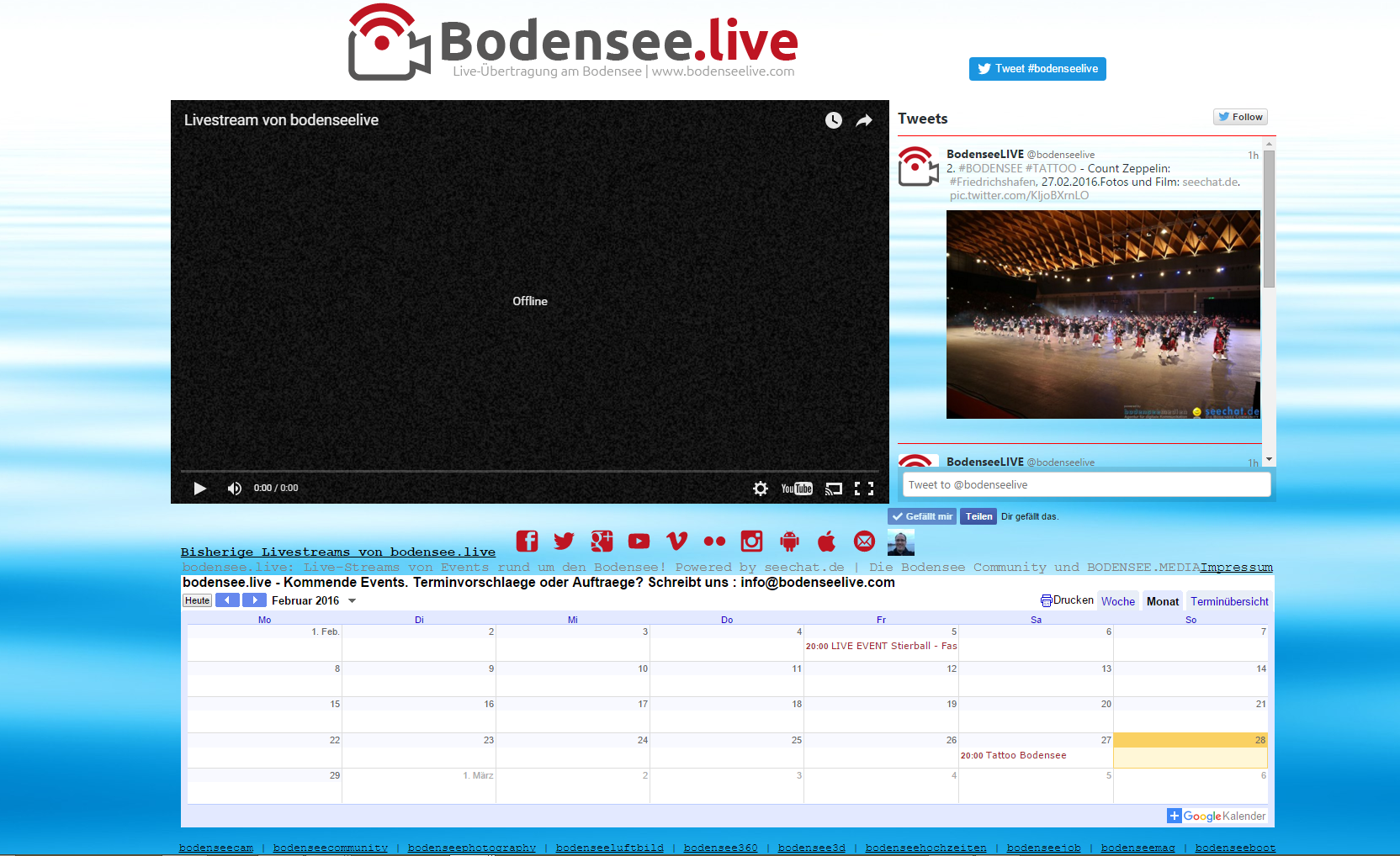Follow BodenseeLIVE on Twitter
Viewport: 1400px width, 856px height.
[x=1240, y=117]
